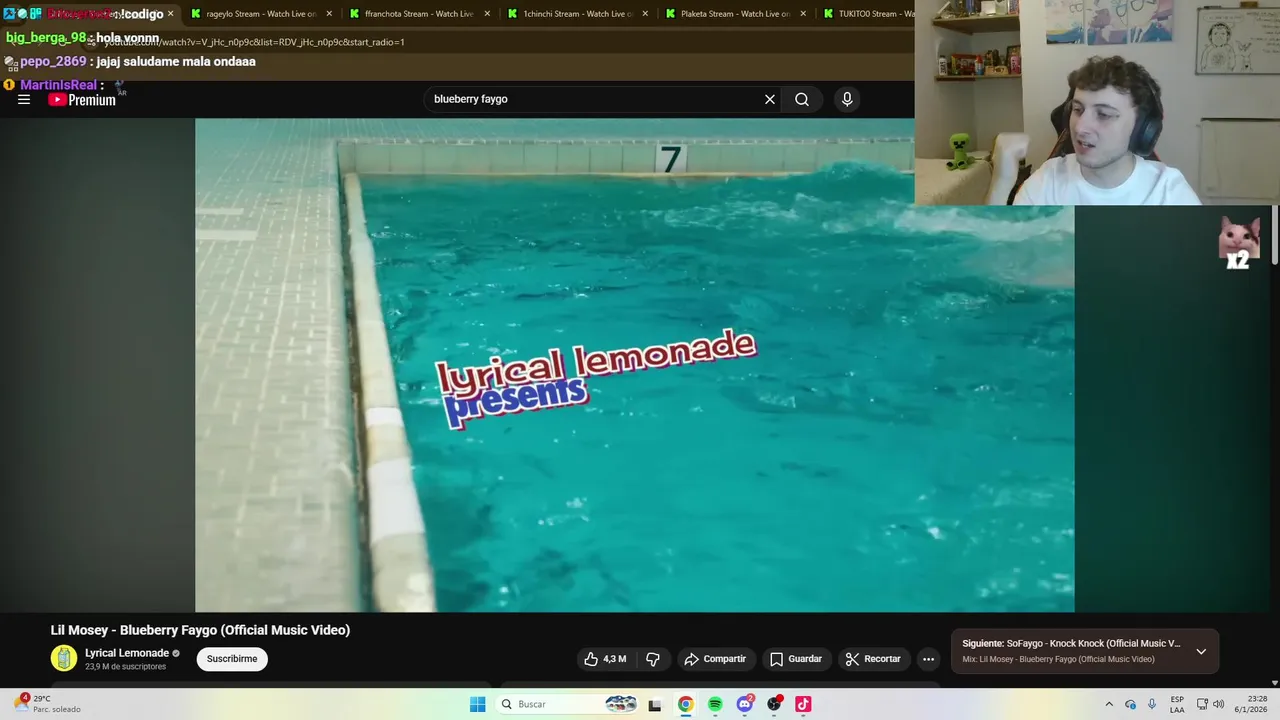1280x720 pixels.
Task: Go to YouTube Premium home logo
Action: coord(82,99)
